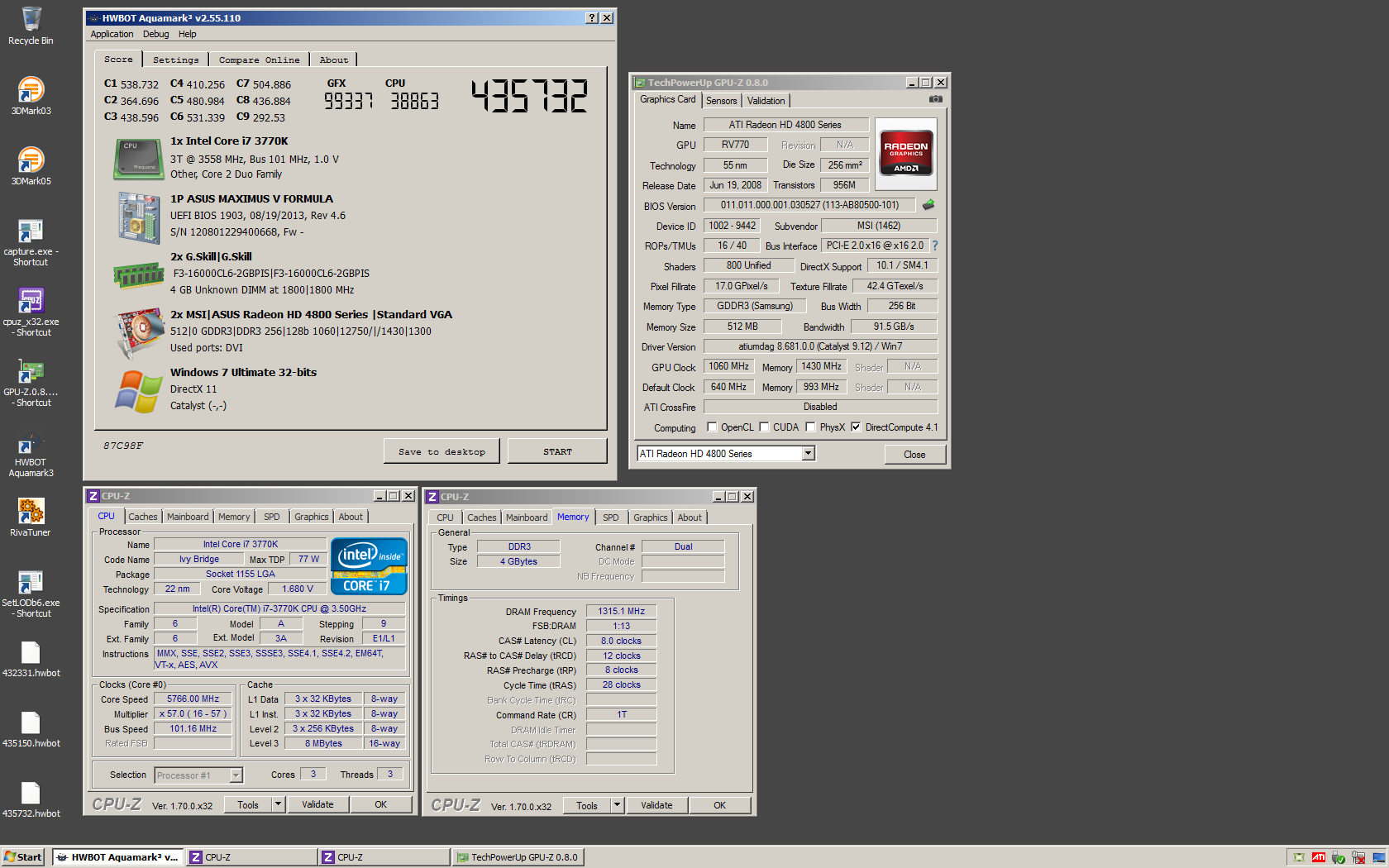Open capture.exe shortcut icon

[x=31, y=242]
